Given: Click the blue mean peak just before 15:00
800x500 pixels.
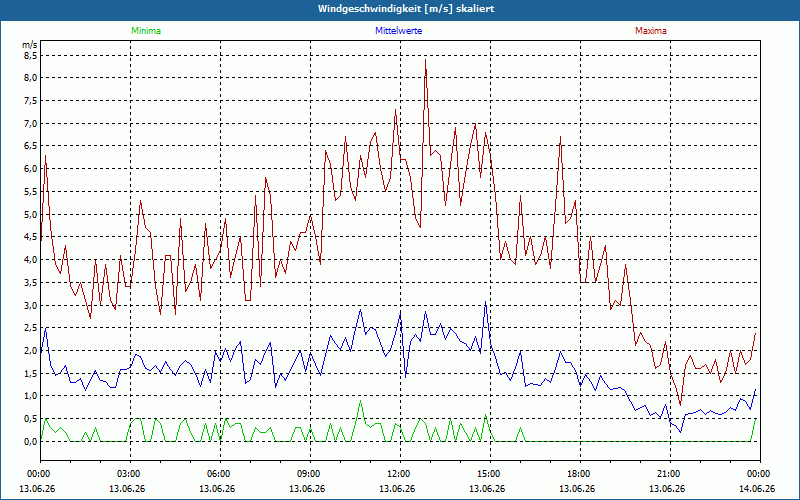Looking at the screenshot, I should 485,302.
